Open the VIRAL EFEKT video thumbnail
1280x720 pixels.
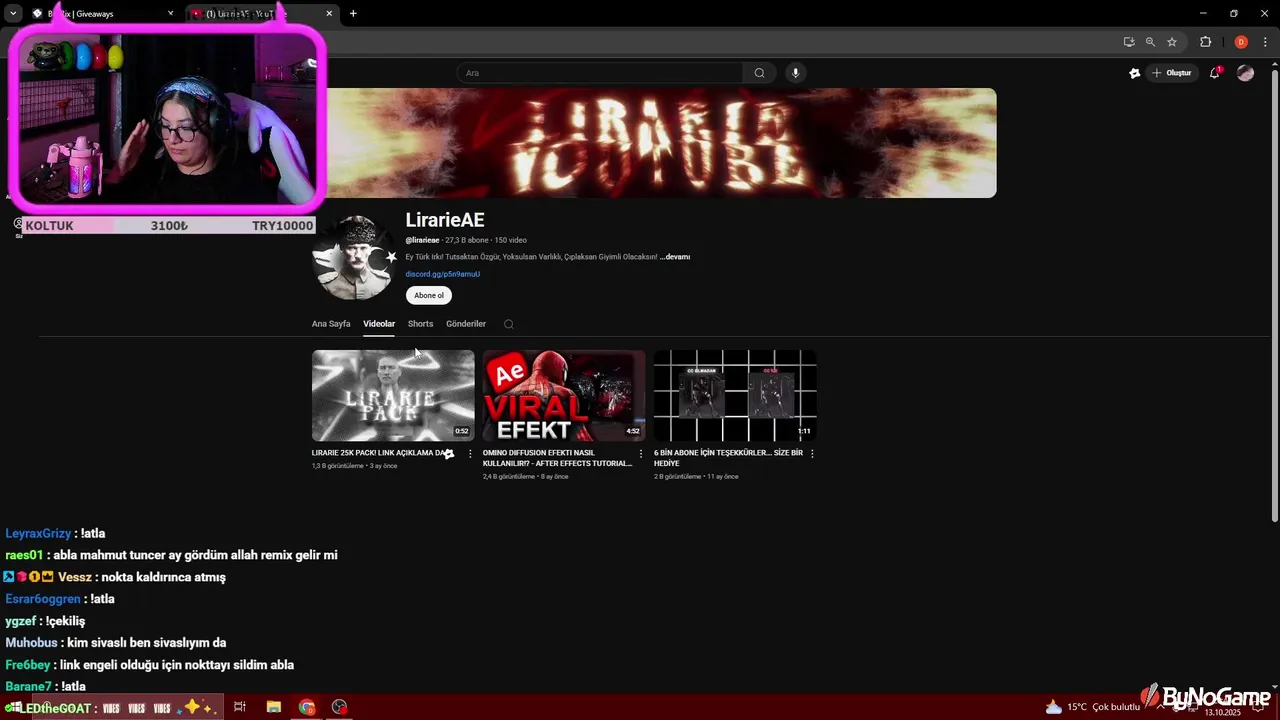pyautogui.click(x=564, y=395)
